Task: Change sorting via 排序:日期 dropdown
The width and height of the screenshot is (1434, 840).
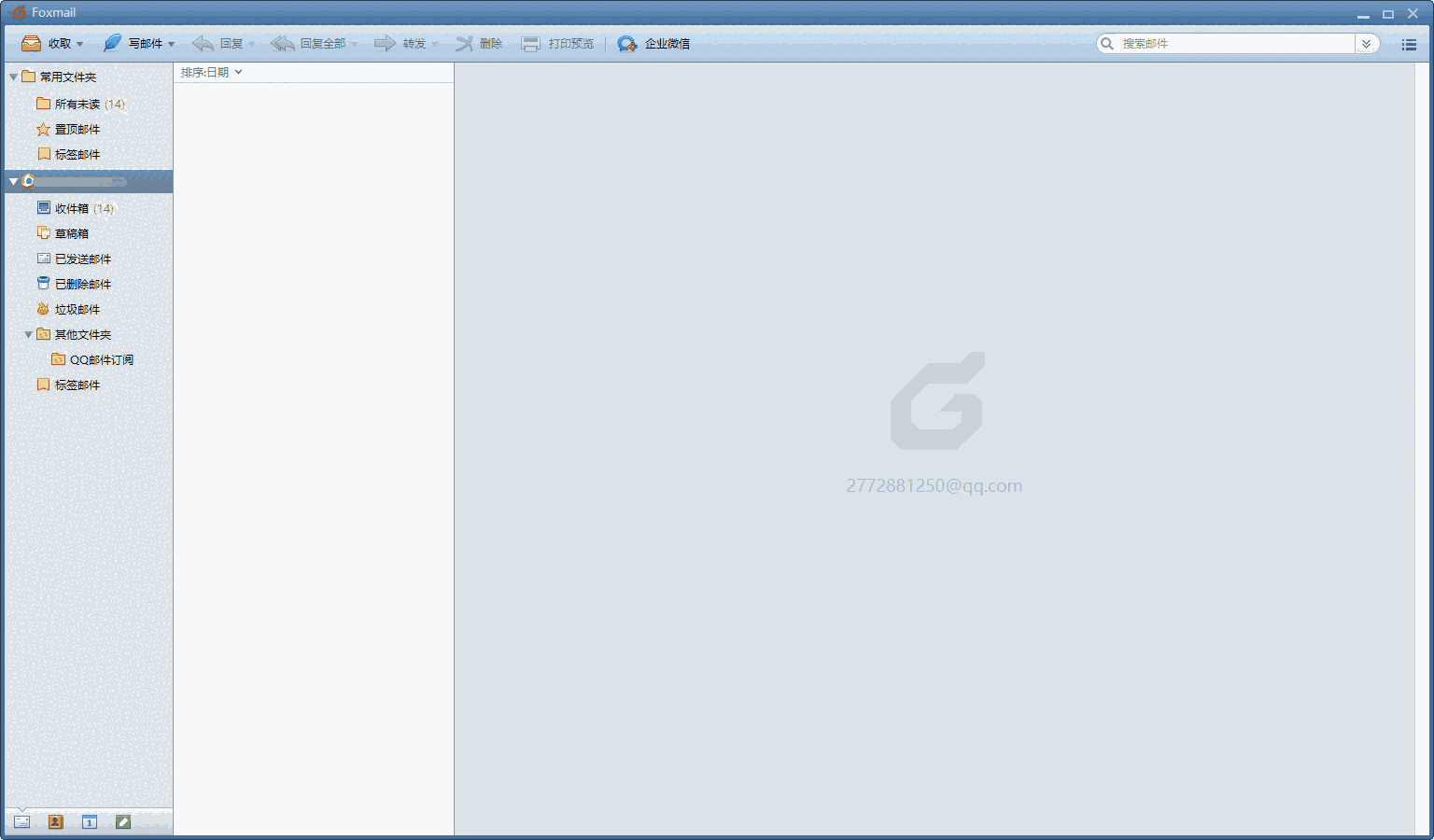Action: (x=211, y=72)
